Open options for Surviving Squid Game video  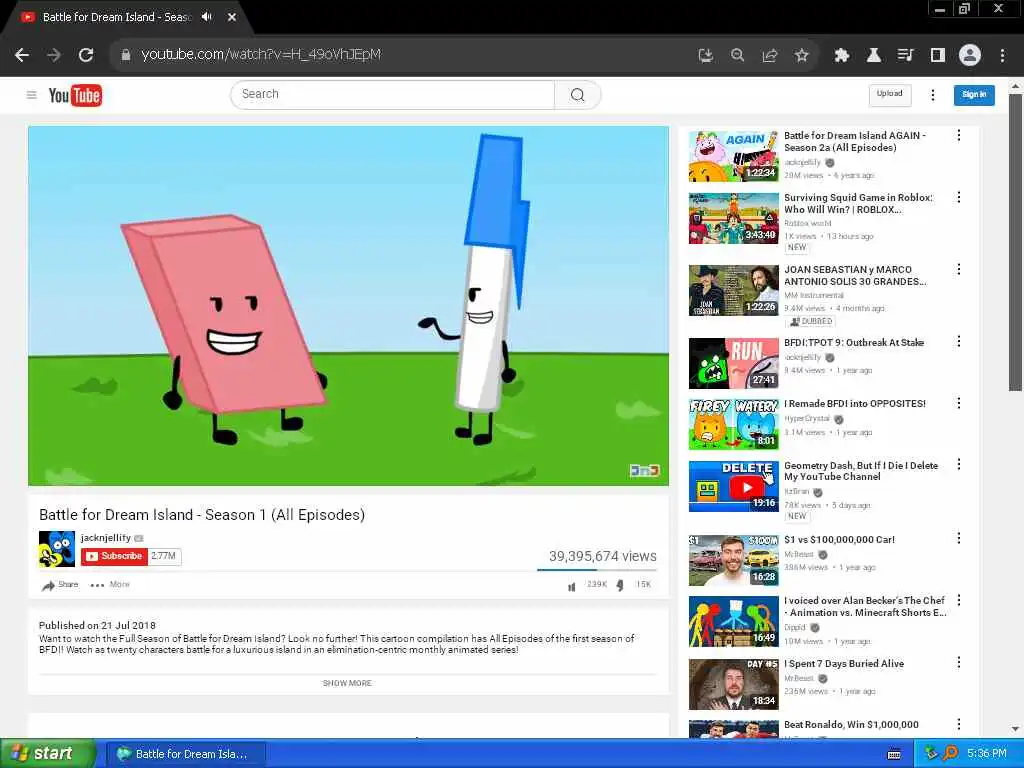[x=959, y=197]
